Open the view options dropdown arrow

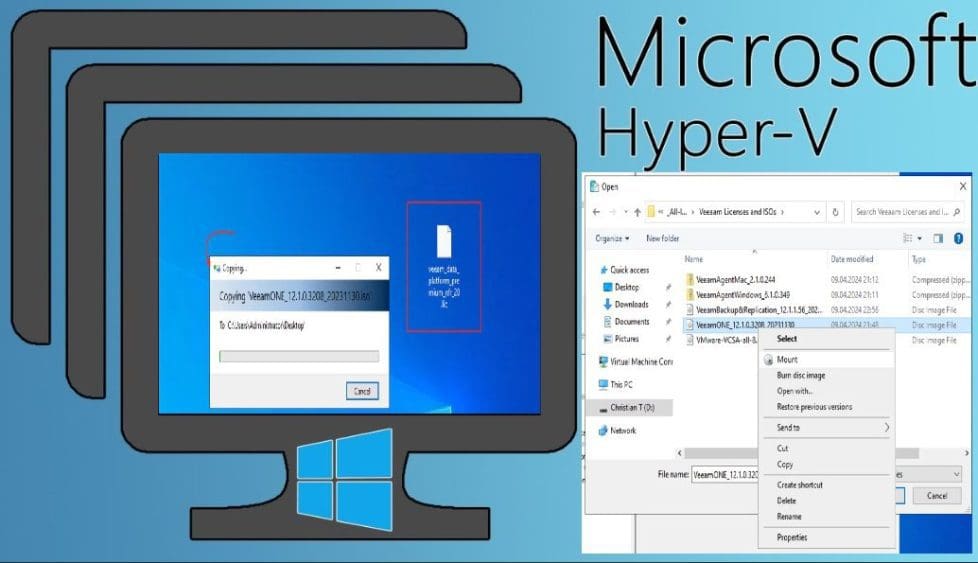point(919,238)
